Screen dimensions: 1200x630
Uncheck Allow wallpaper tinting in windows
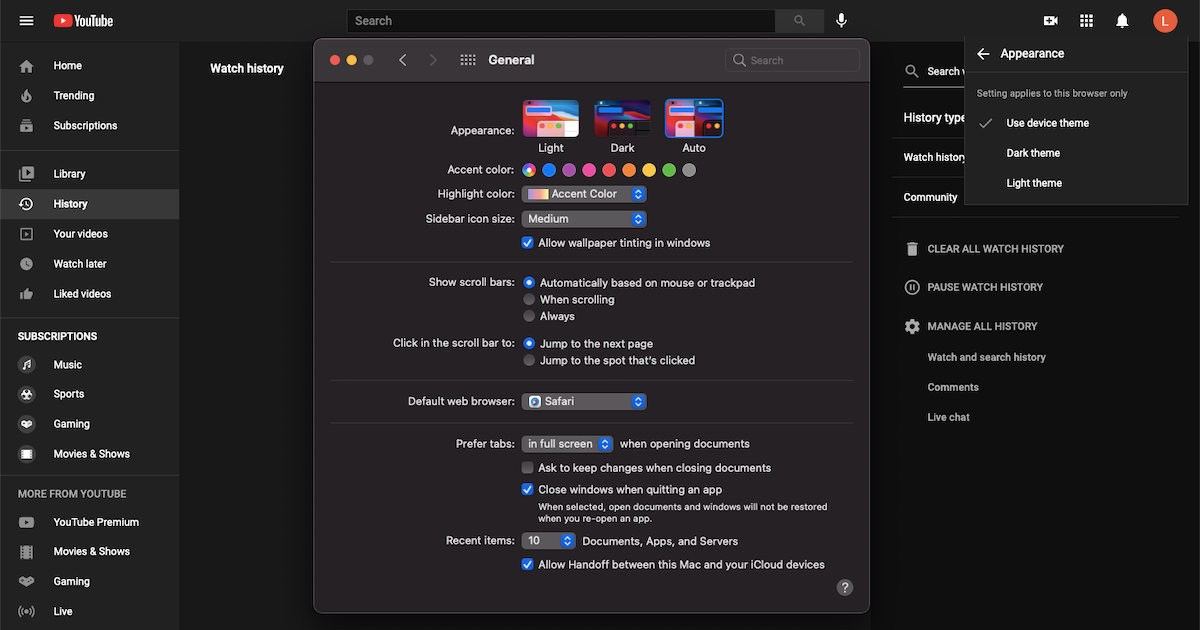pos(527,242)
